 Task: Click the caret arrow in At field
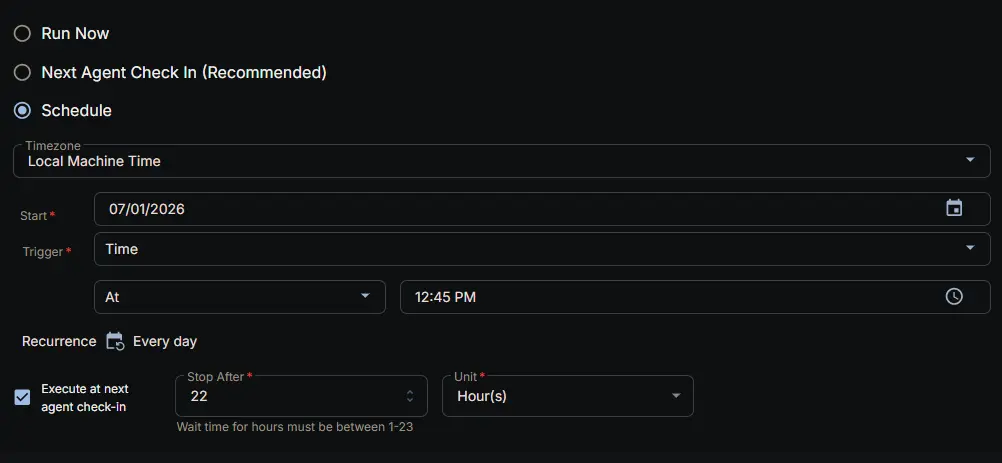tap(366, 296)
